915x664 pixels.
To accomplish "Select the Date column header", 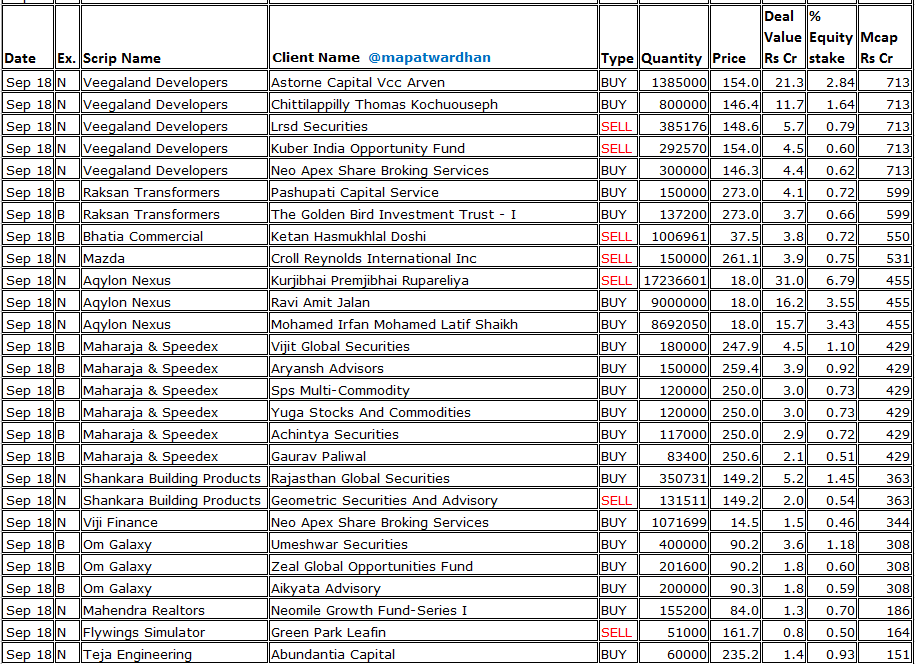I will point(20,58).
